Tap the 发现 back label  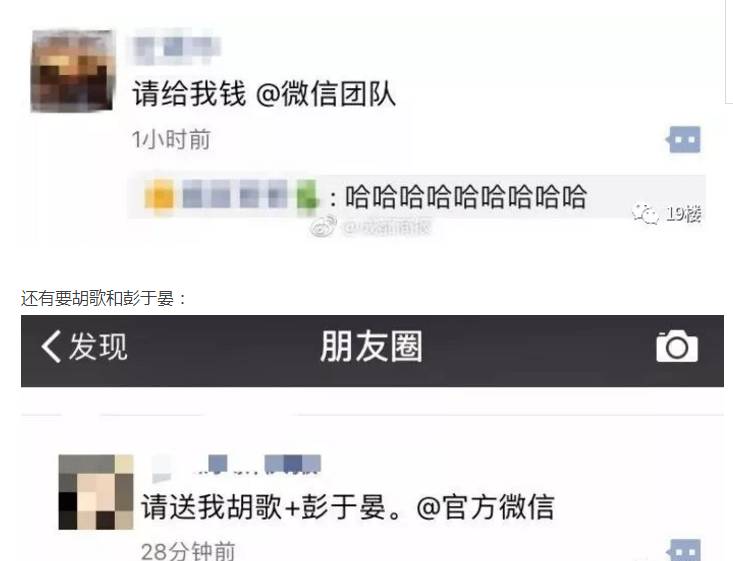[98, 346]
